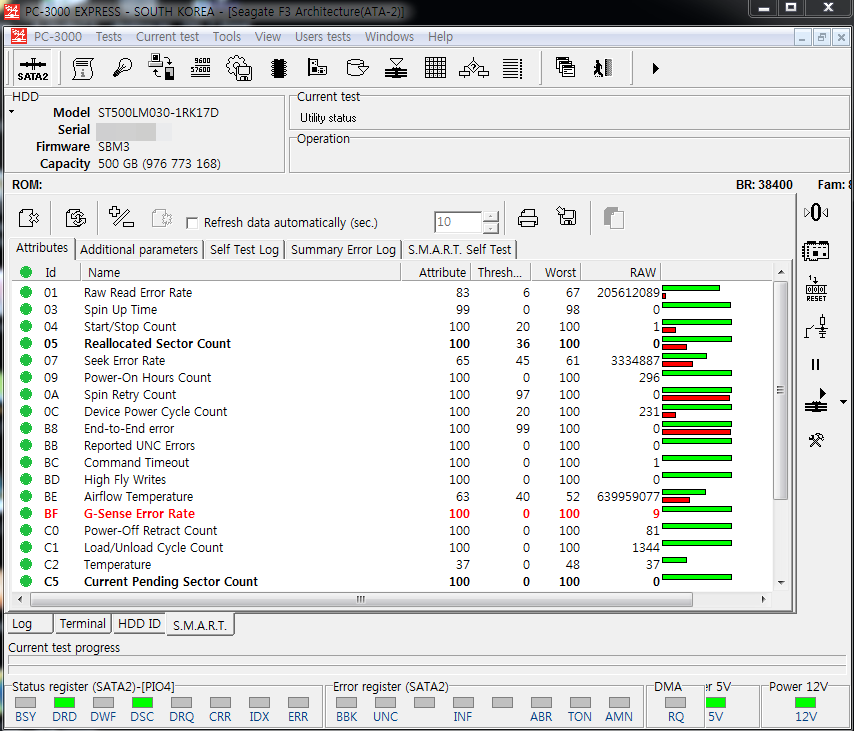Switch to the Terminal bottom tab
This screenshot has height=731, width=854.
pos(83,624)
